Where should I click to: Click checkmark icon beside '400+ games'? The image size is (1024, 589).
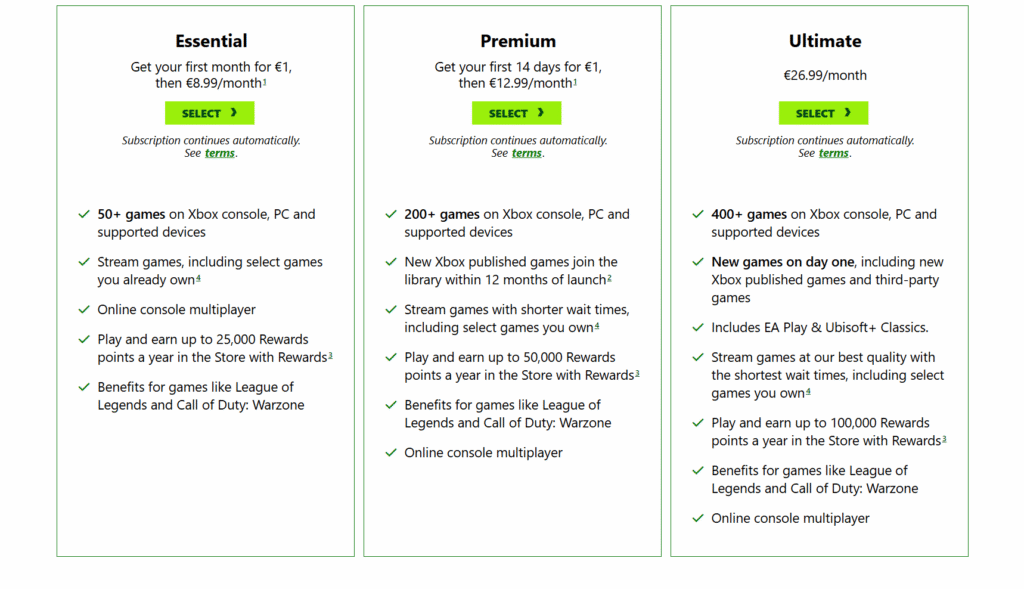coord(698,214)
